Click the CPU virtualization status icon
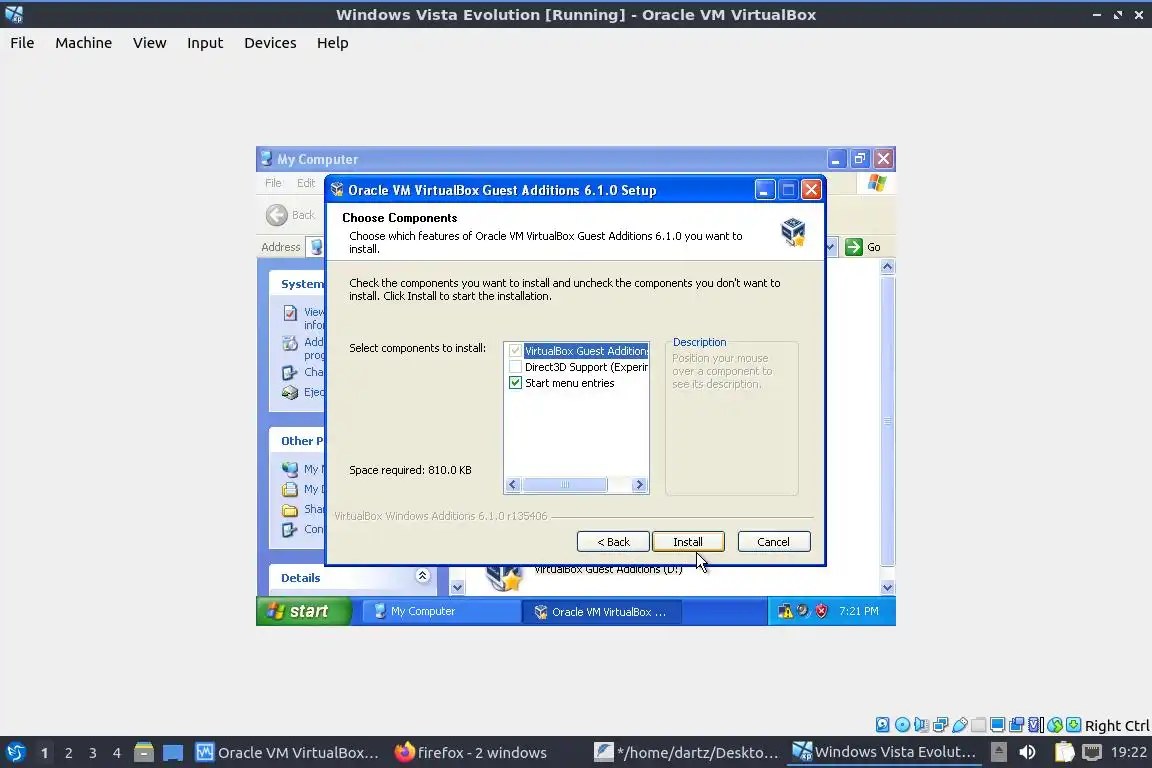This screenshot has width=1152, height=768. (1035, 725)
